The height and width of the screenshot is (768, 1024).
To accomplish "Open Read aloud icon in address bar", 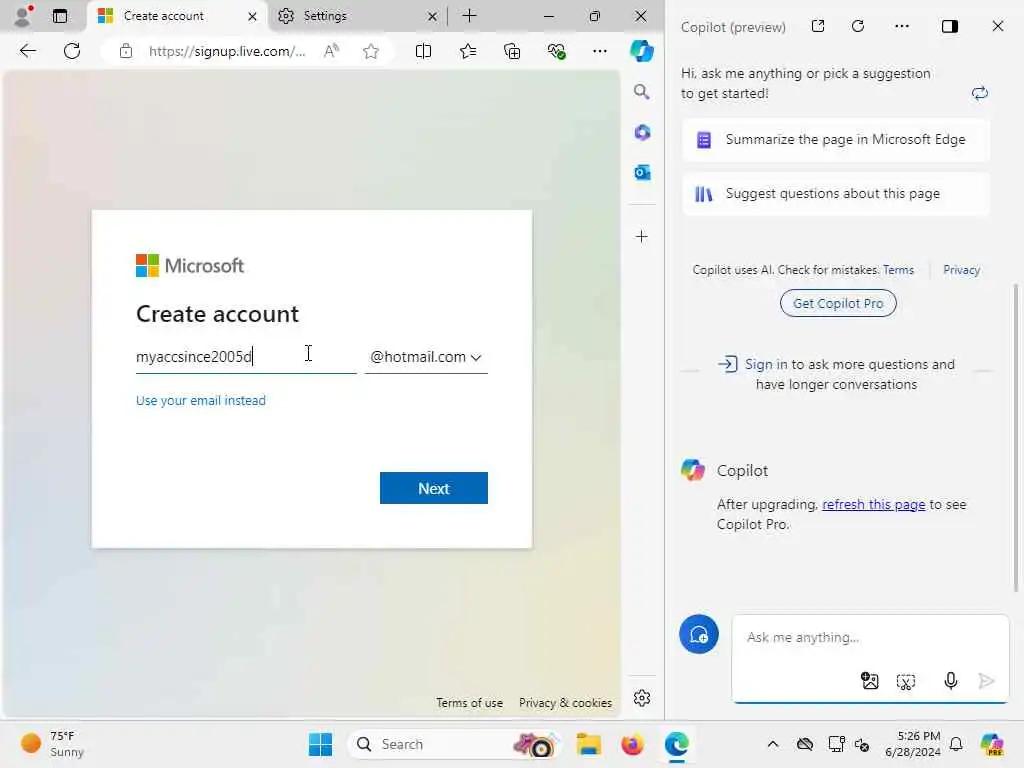I will coord(331,51).
